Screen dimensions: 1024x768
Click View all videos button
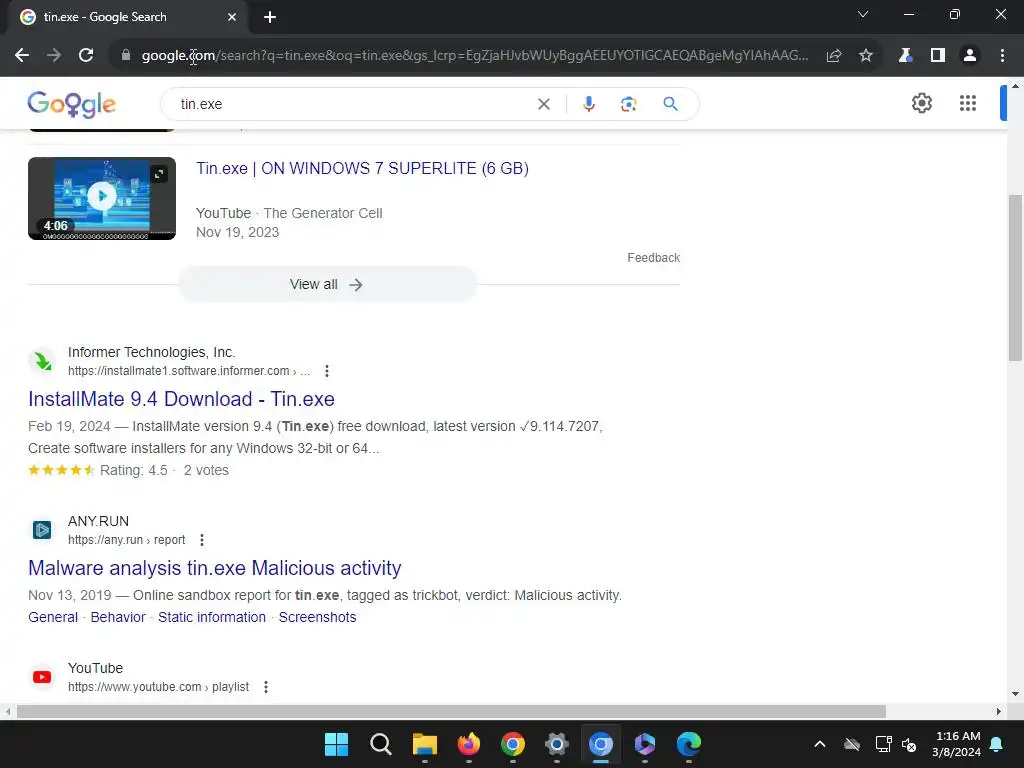point(328,285)
